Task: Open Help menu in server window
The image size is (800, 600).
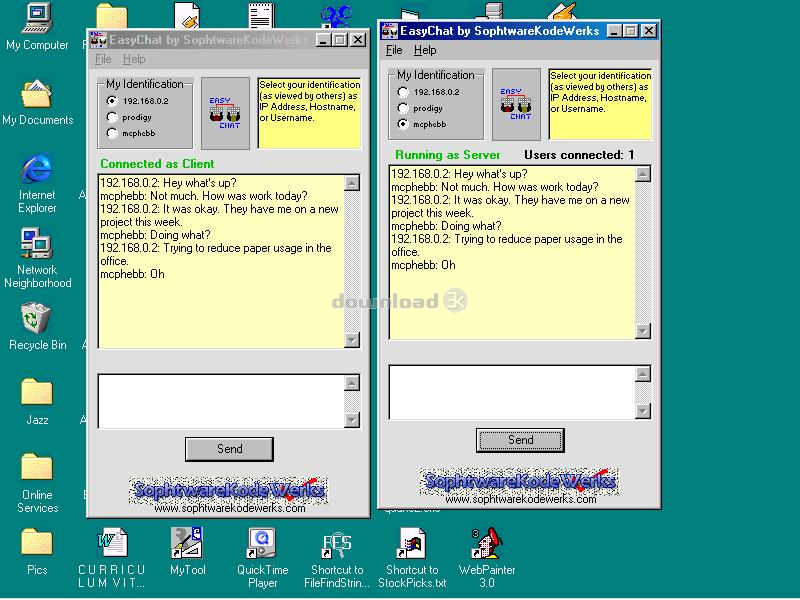Action: pyautogui.click(x=425, y=50)
